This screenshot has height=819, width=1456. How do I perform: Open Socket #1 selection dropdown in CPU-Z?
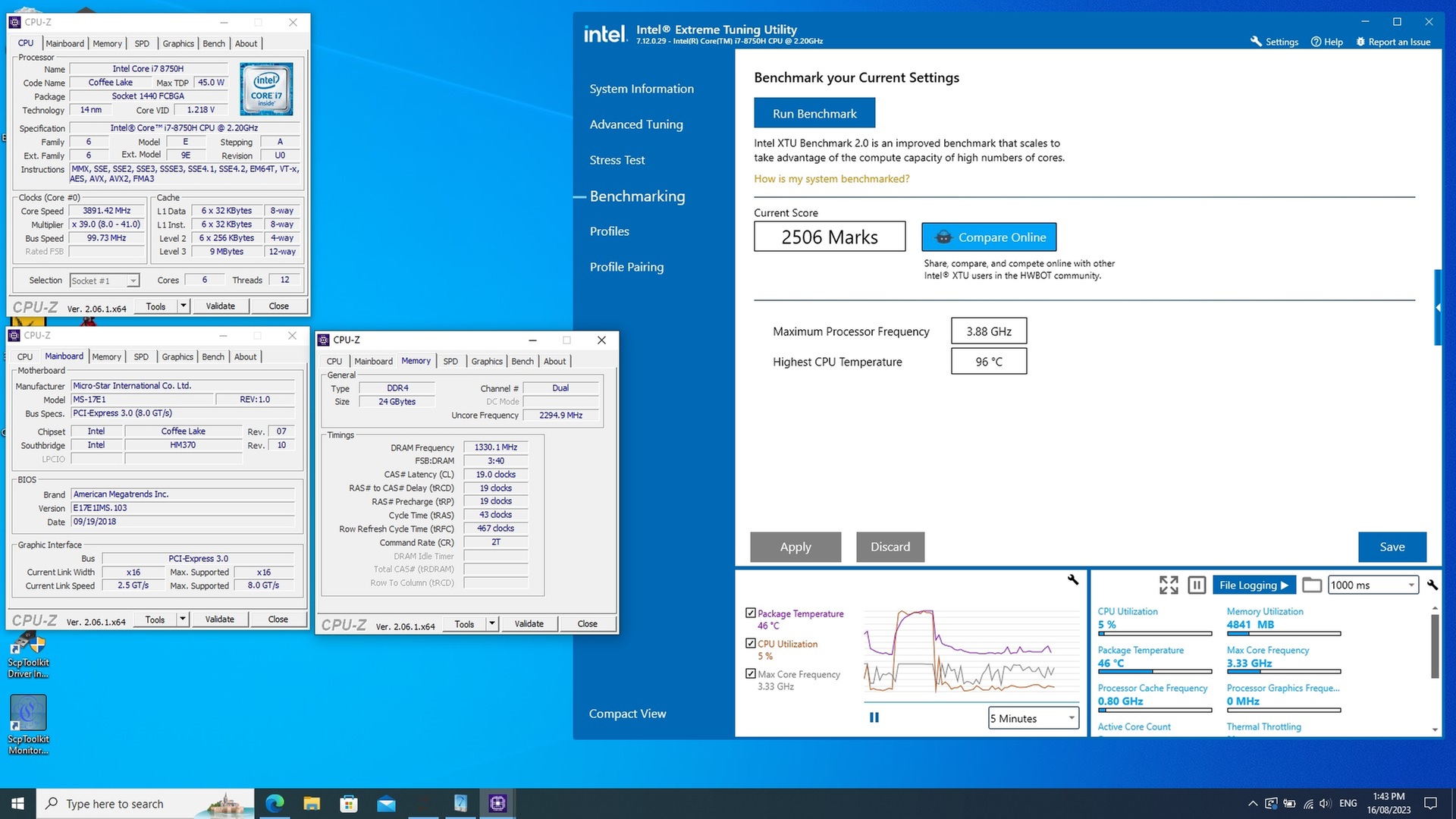point(105,281)
